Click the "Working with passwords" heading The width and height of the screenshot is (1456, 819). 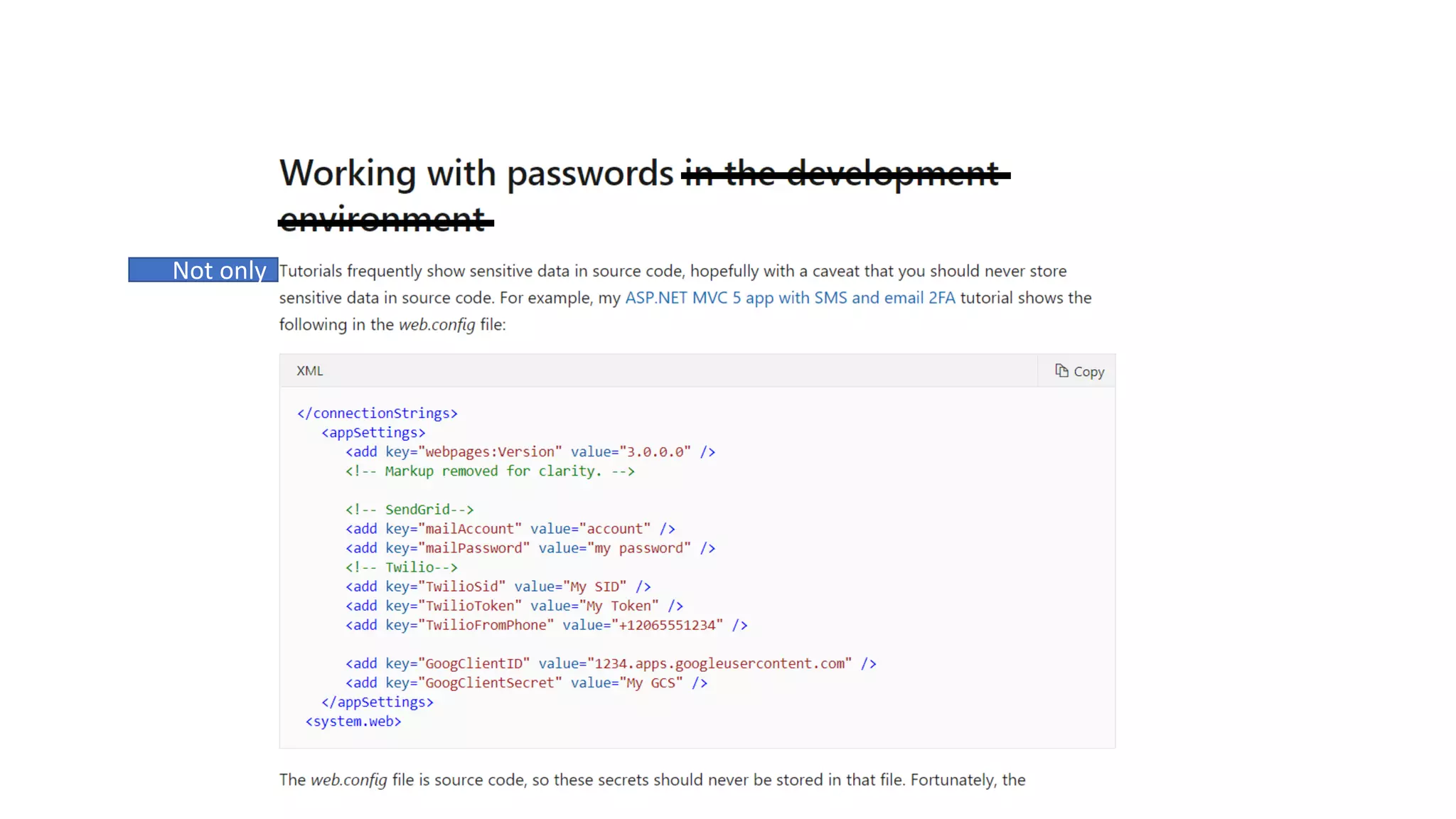(x=476, y=173)
